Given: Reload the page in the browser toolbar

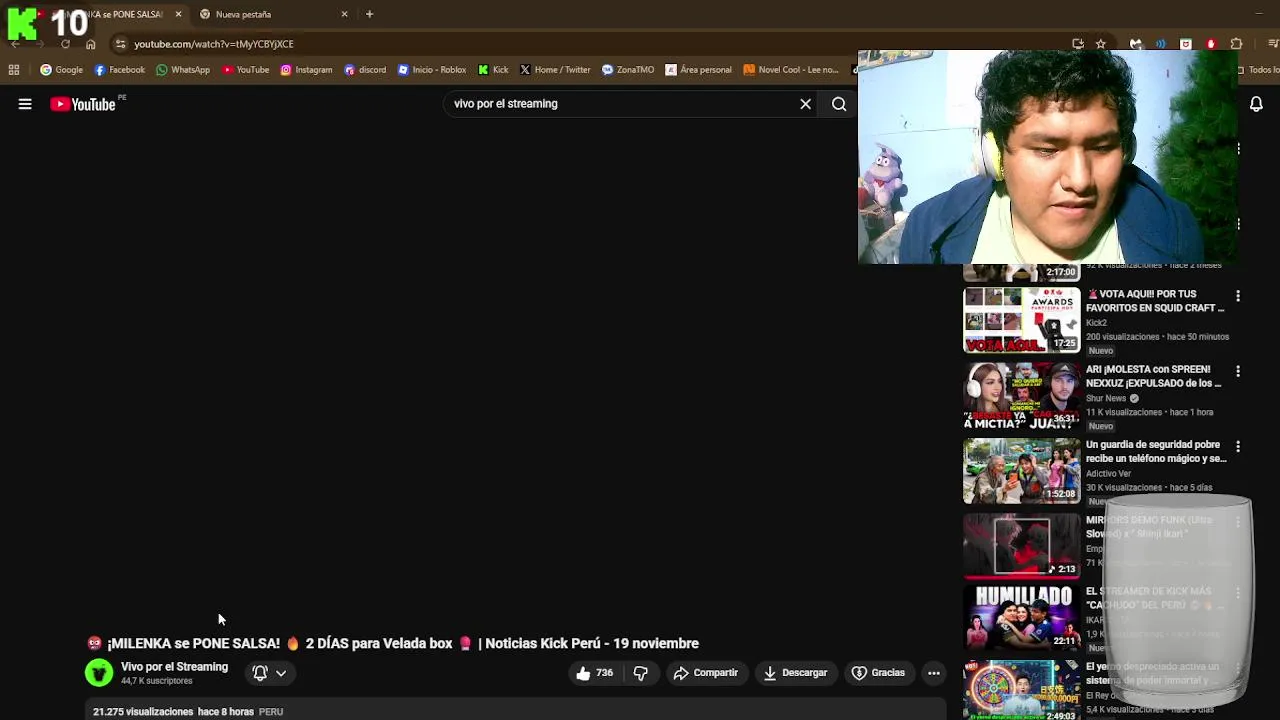Looking at the screenshot, I should pyautogui.click(x=65, y=44).
